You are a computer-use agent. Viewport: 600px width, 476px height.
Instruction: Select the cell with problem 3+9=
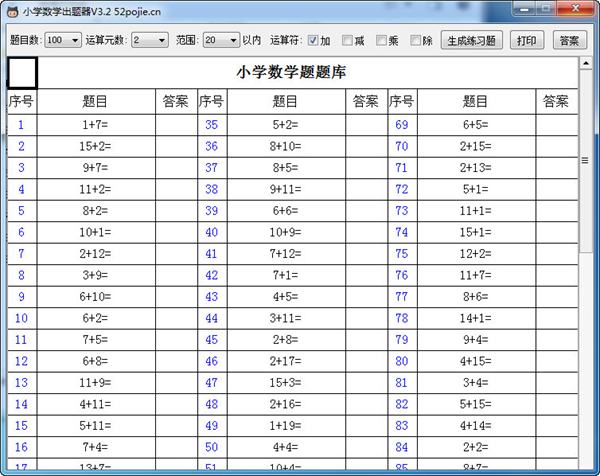point(96,275)
